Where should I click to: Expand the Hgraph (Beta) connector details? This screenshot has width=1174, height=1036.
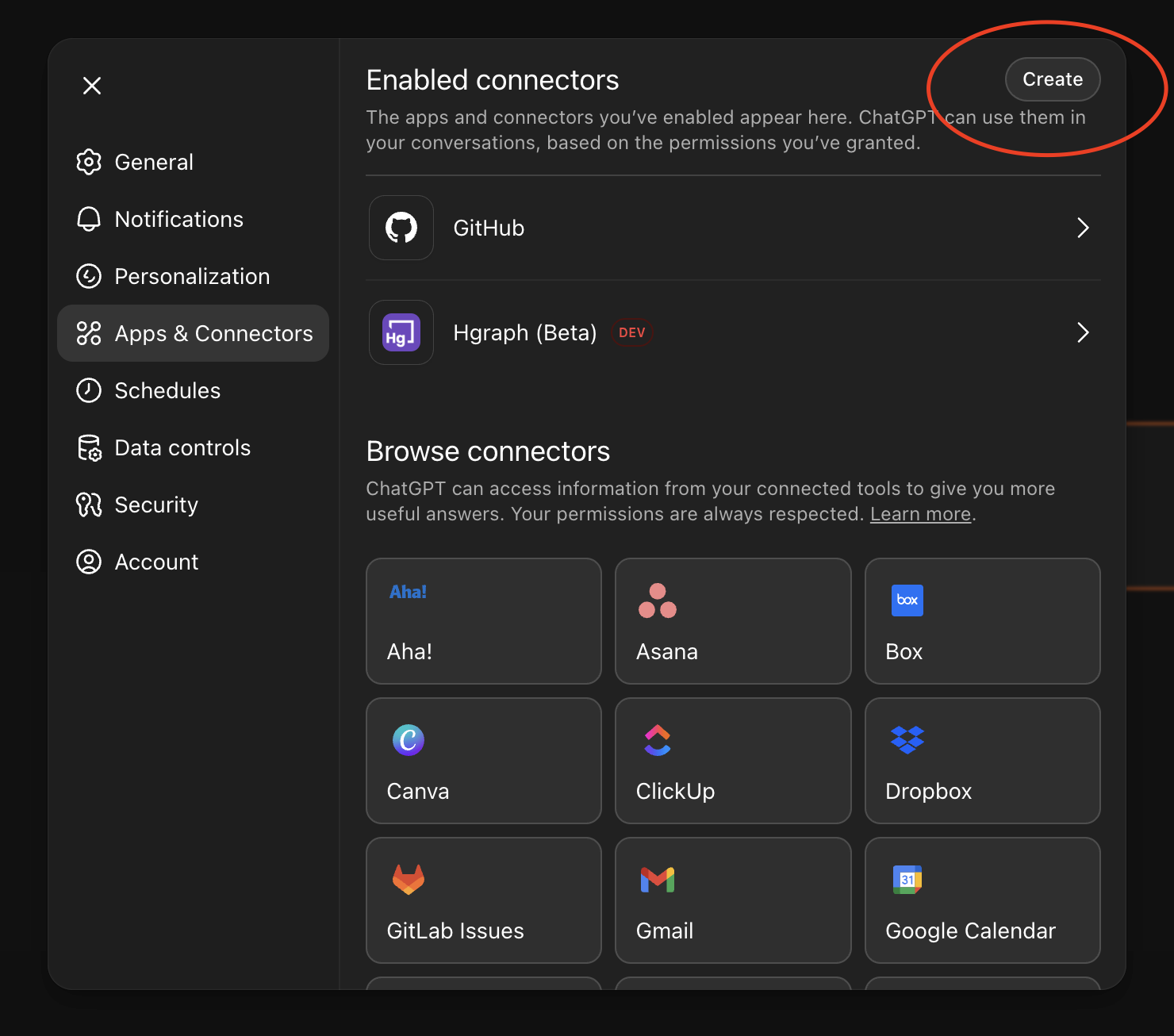click(1083, 333)
